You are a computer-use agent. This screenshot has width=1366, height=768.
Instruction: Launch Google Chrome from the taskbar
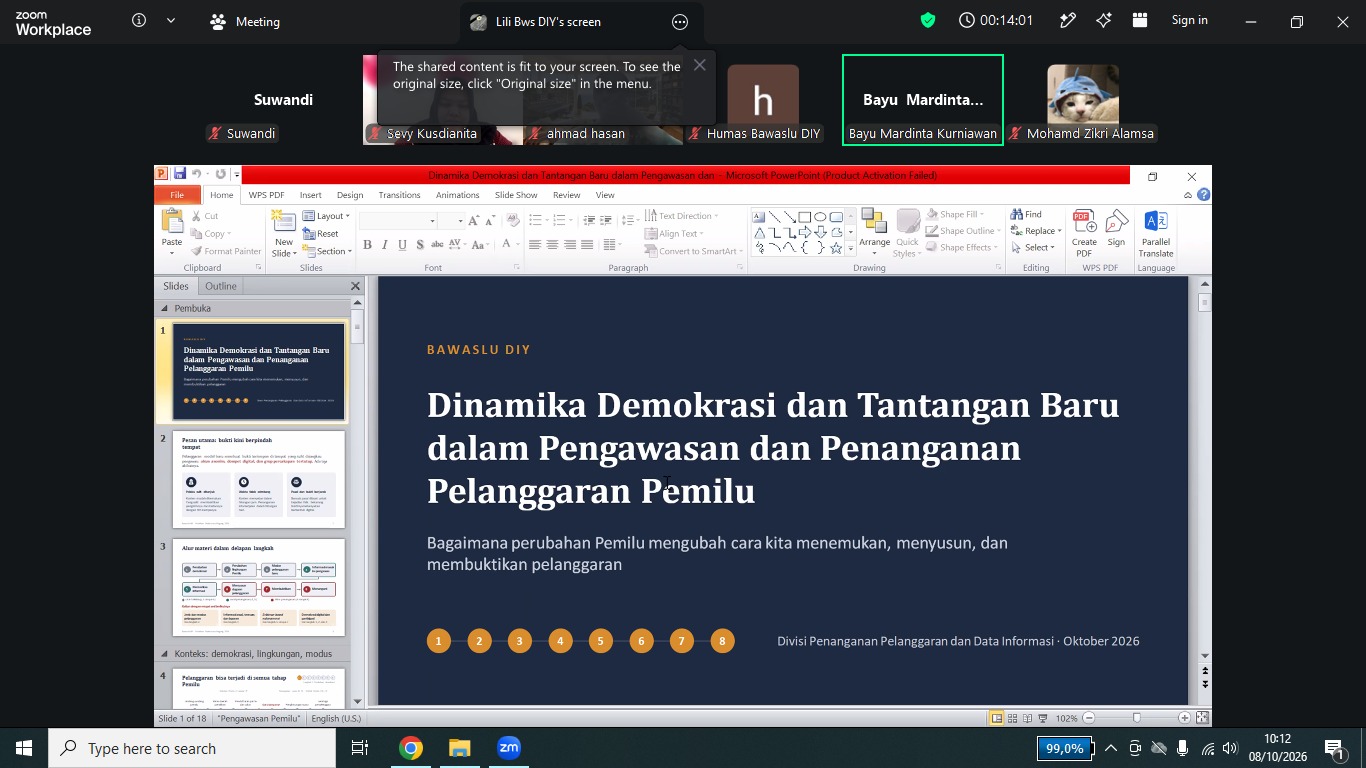411,748
